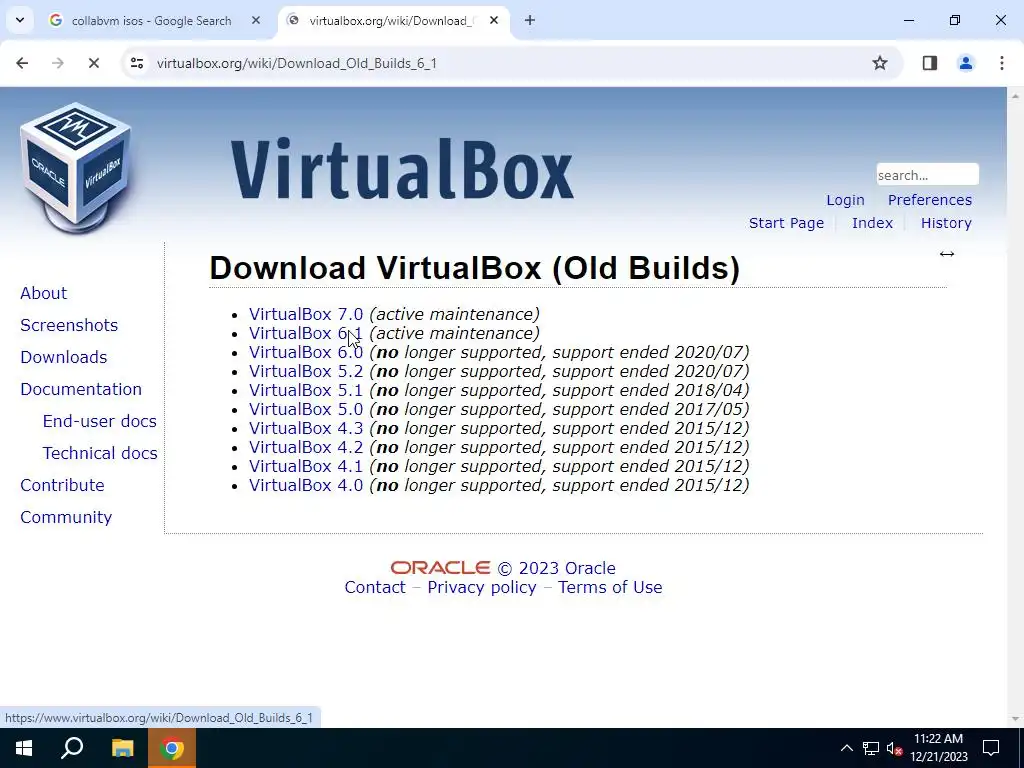1024x768 pixels.
Task: Open the VirtualBox 5.0 link
Action: tap(306, 409)
